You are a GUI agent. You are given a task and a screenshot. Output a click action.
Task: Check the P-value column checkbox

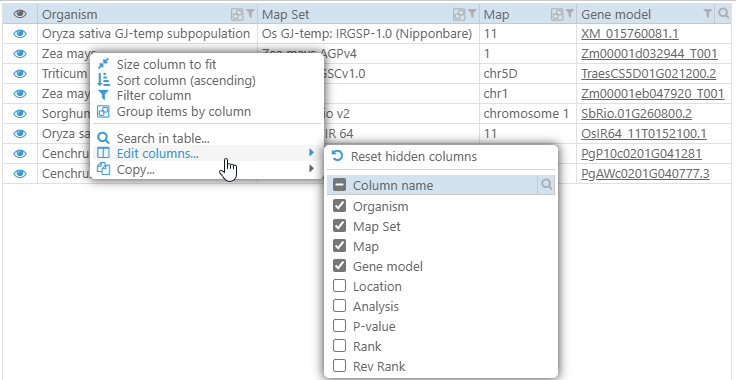pos(339,326)
